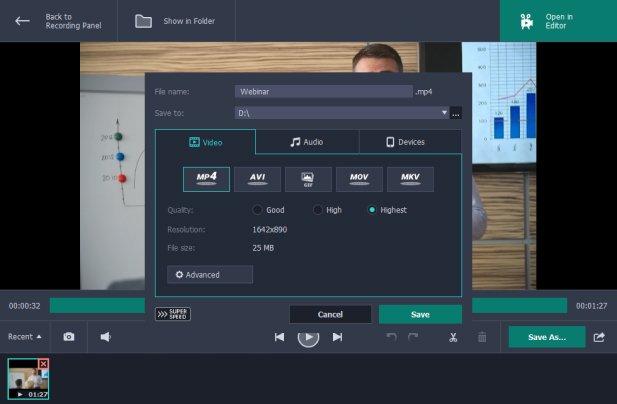Cut the clip with scissors icon
This screenshot has height=404, width=617.
453,337
